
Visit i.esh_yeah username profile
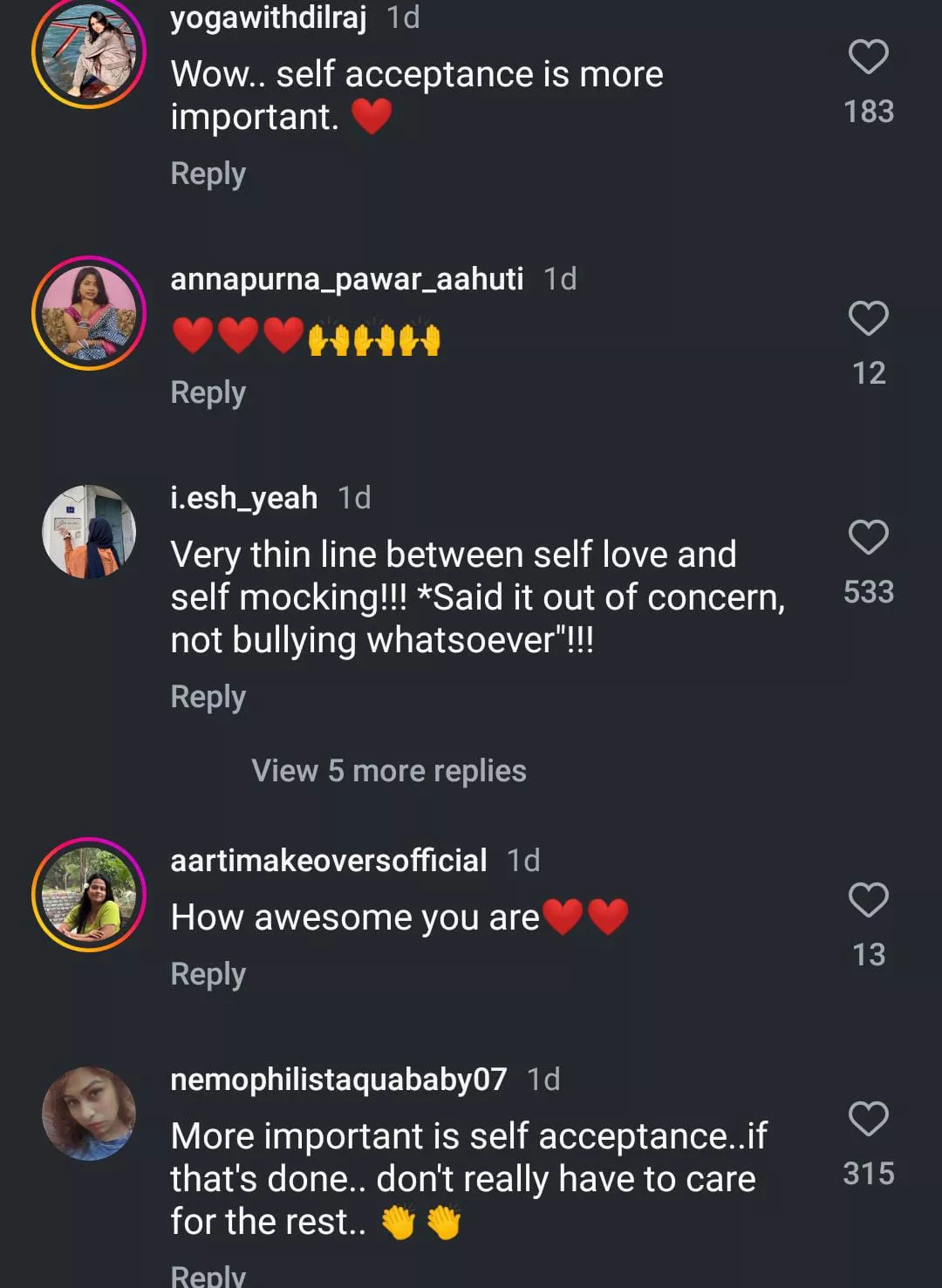[x=243, y=498]
